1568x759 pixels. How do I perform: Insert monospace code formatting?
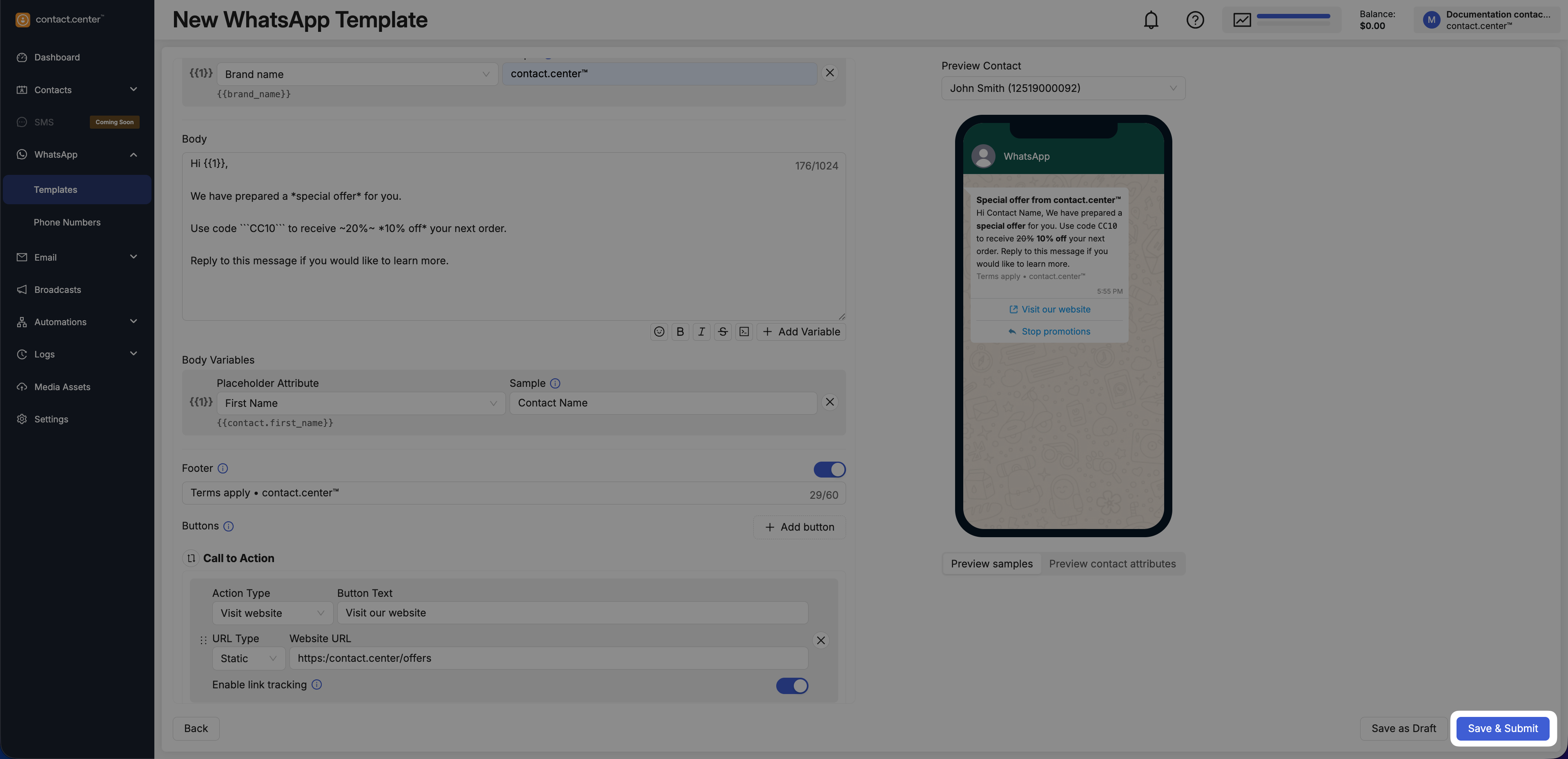coord(744,332)
